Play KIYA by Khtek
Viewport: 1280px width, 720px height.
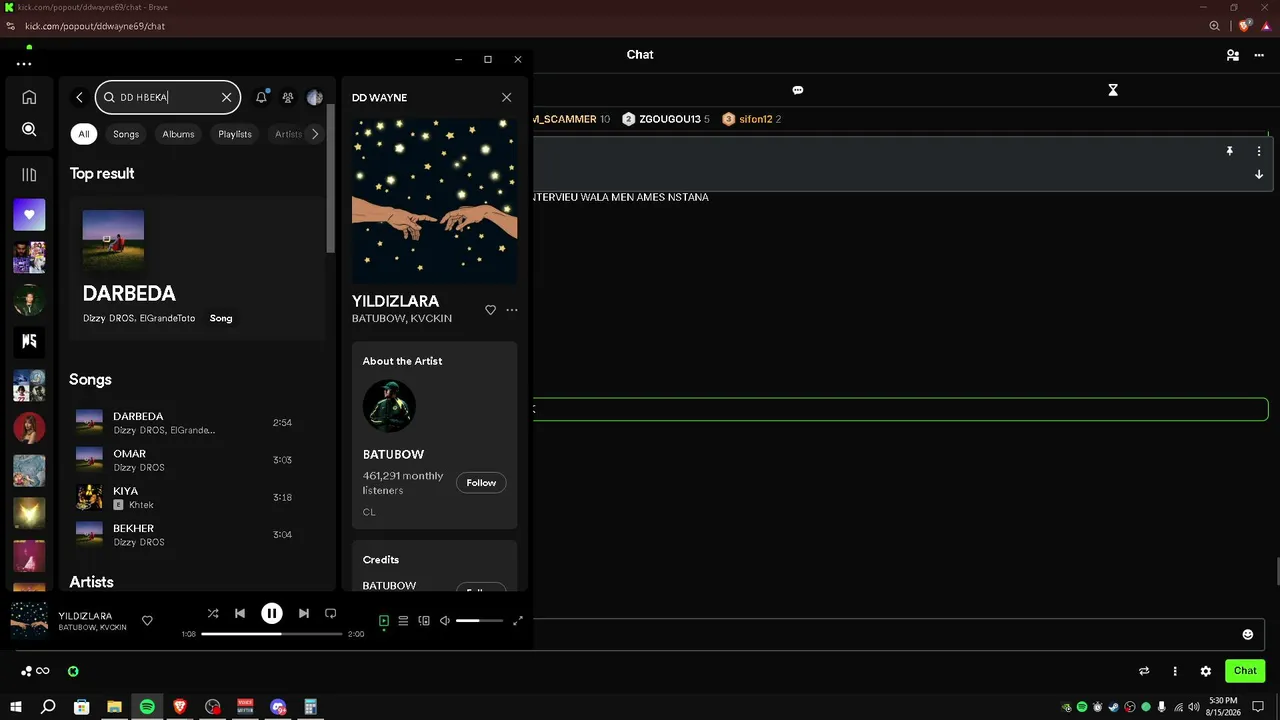click(197, 497)
